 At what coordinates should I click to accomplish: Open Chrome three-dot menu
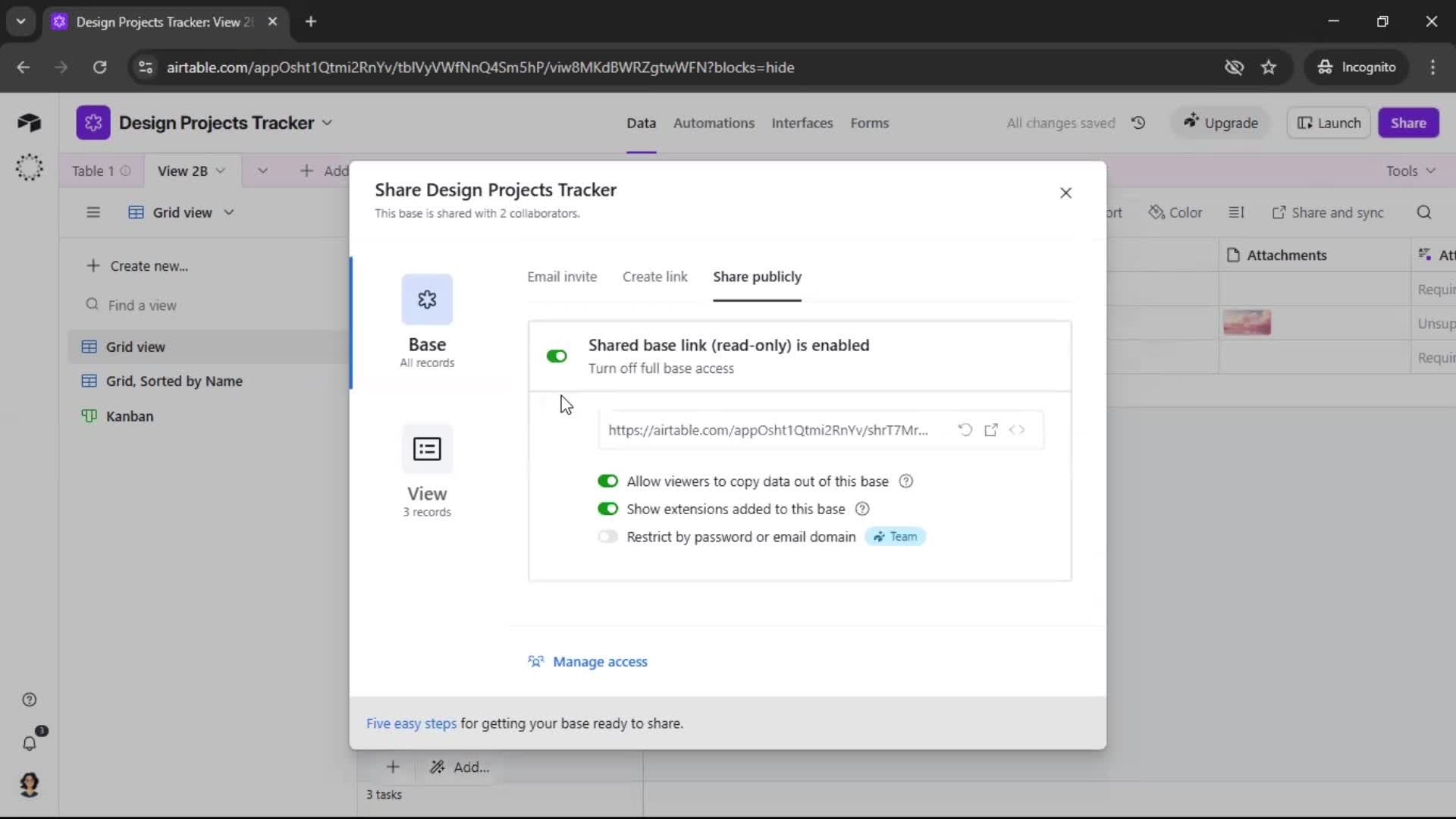pyautogui.click(x=1432, y=67)
